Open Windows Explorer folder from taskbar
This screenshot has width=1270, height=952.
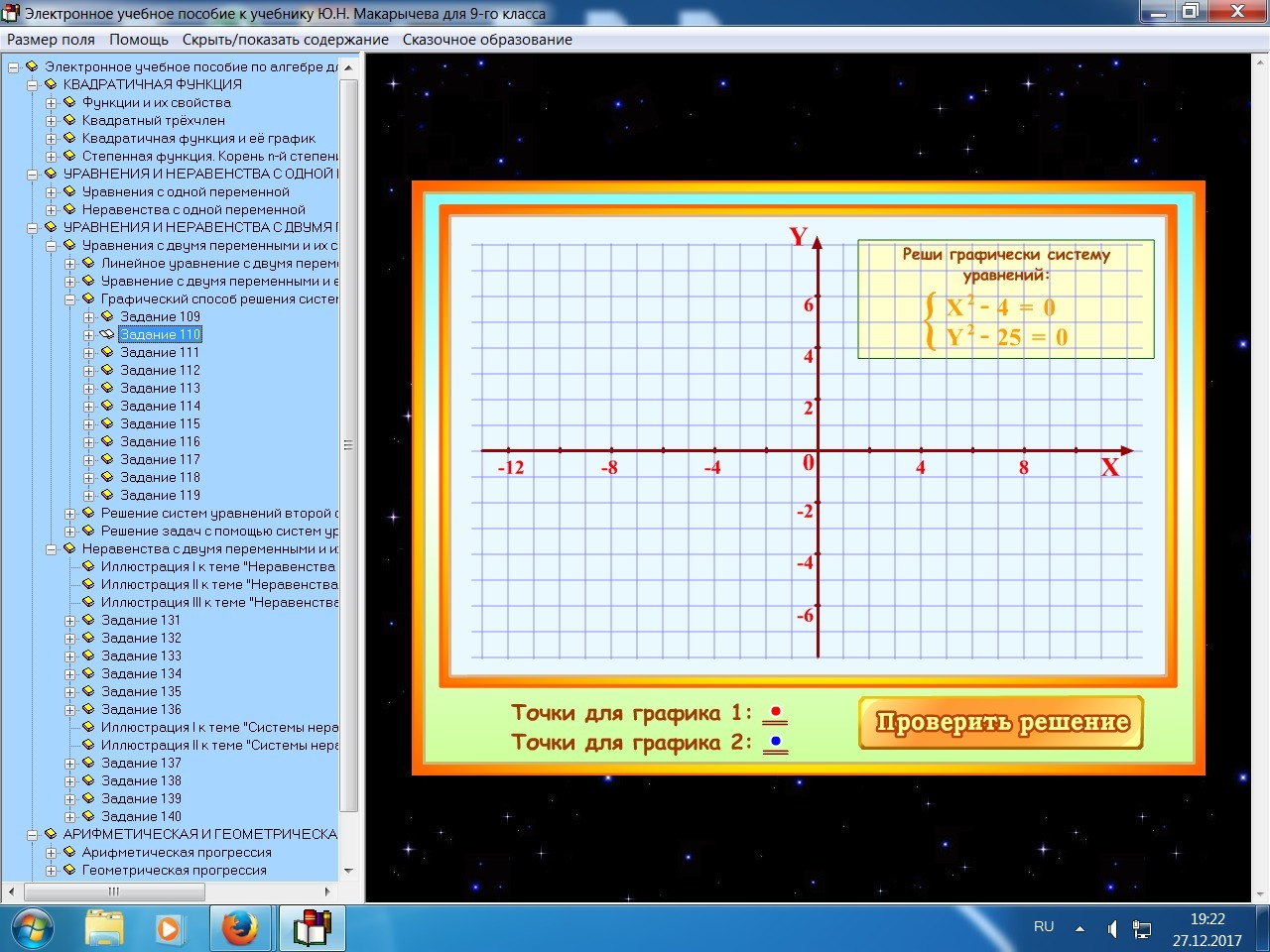pyautogui.click(x=104, y=929)
